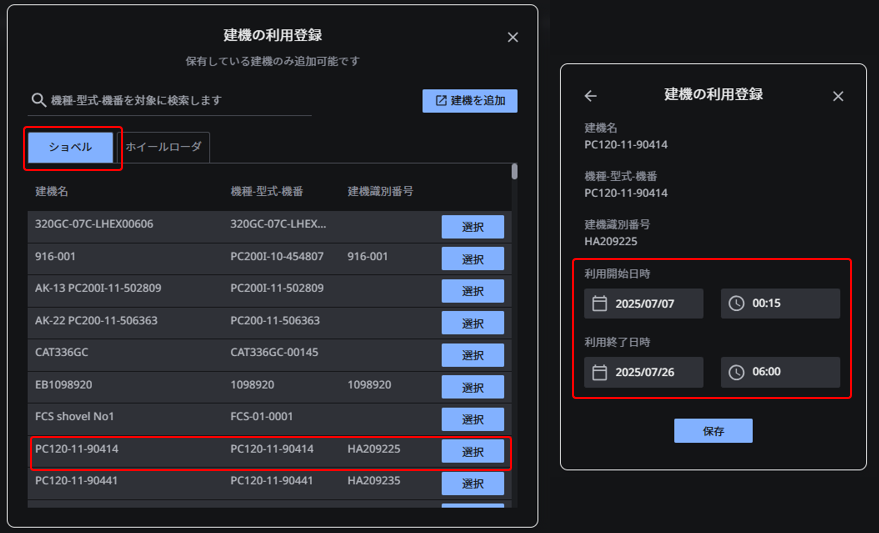Close the right 建機の利用登録 dialog
The image size is (879, 533).
click(838, 96)
